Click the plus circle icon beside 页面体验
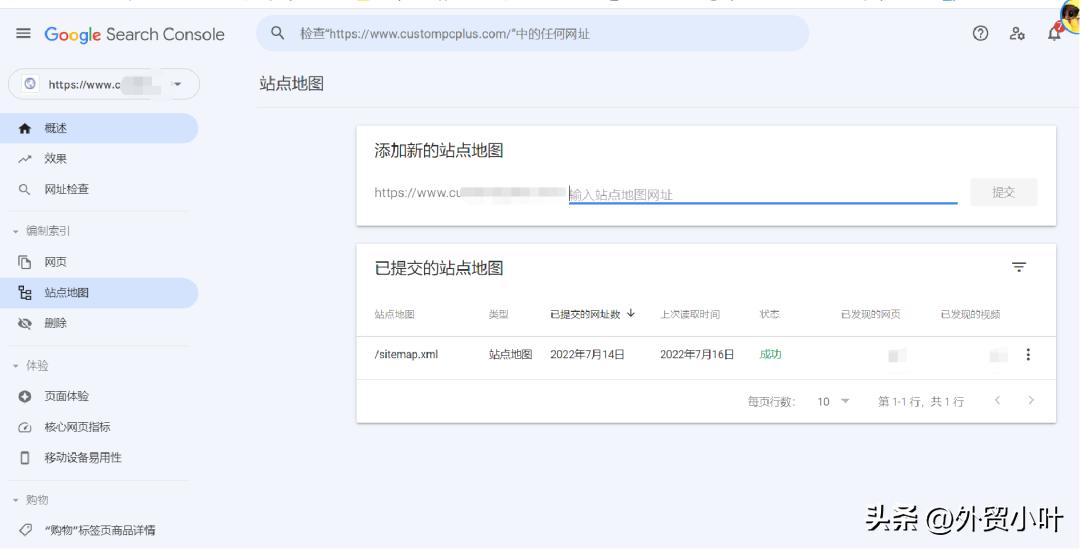Image resolution: width=1080 pixels, height=549 pixels. pyautogui.click(x=25, y=397)
